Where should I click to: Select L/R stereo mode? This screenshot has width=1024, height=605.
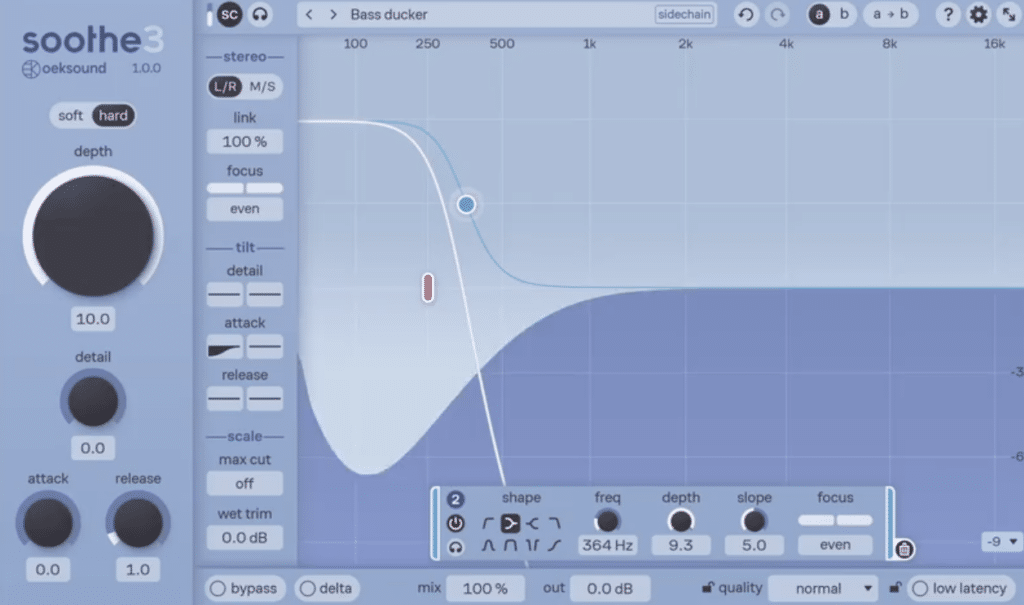[x=225, y=86]
